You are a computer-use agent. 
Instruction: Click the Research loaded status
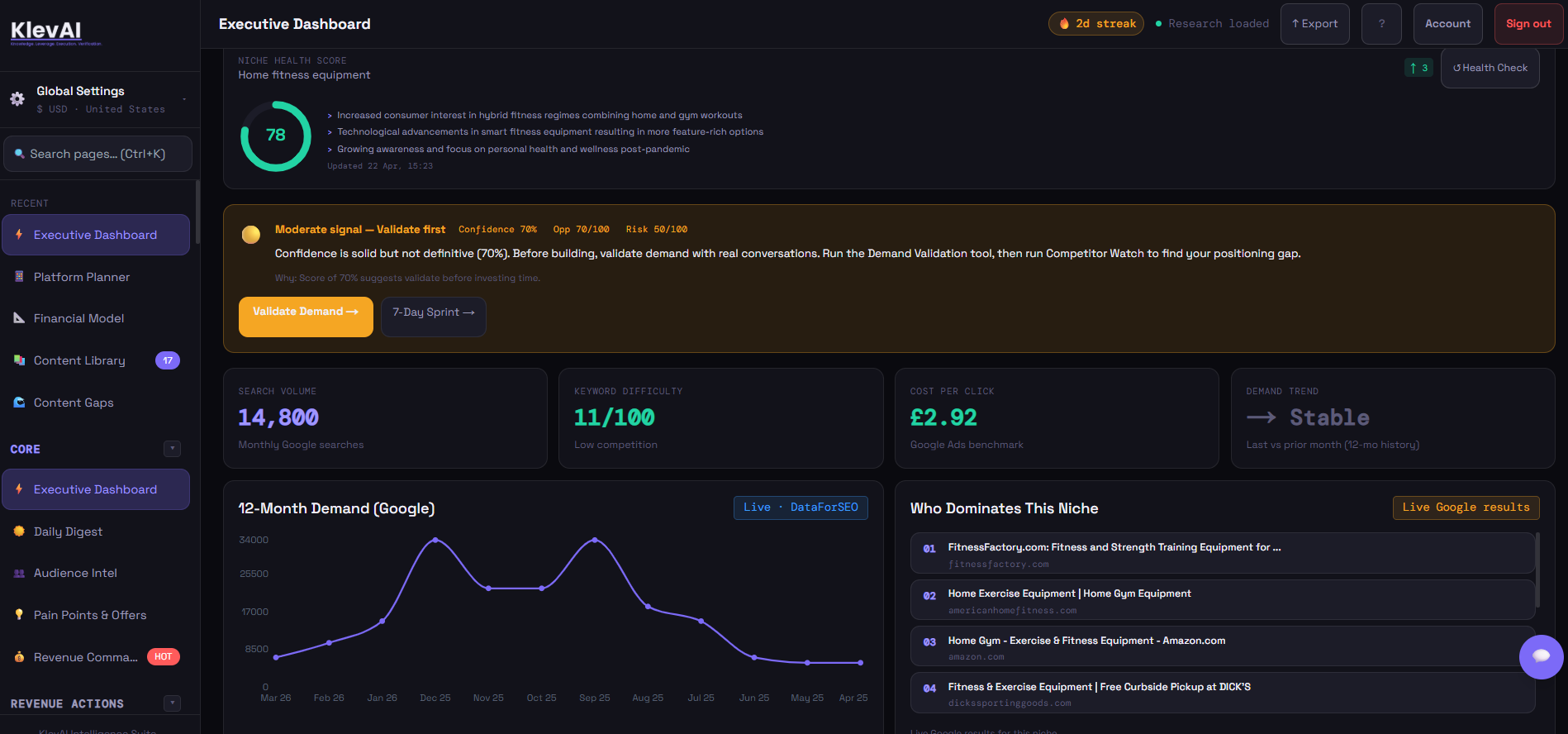1212,24
